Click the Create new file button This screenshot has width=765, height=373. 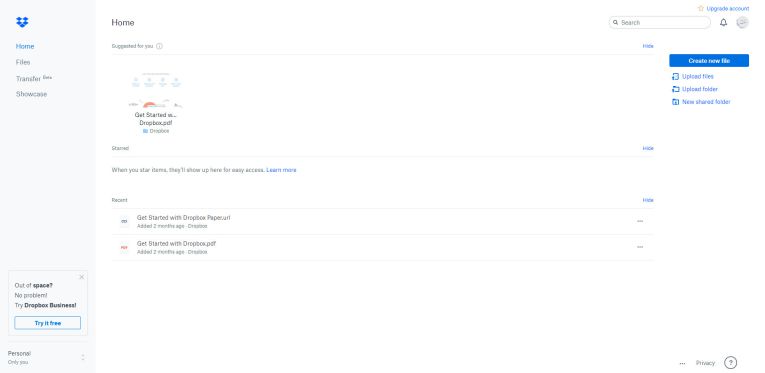tap(708, 60)
